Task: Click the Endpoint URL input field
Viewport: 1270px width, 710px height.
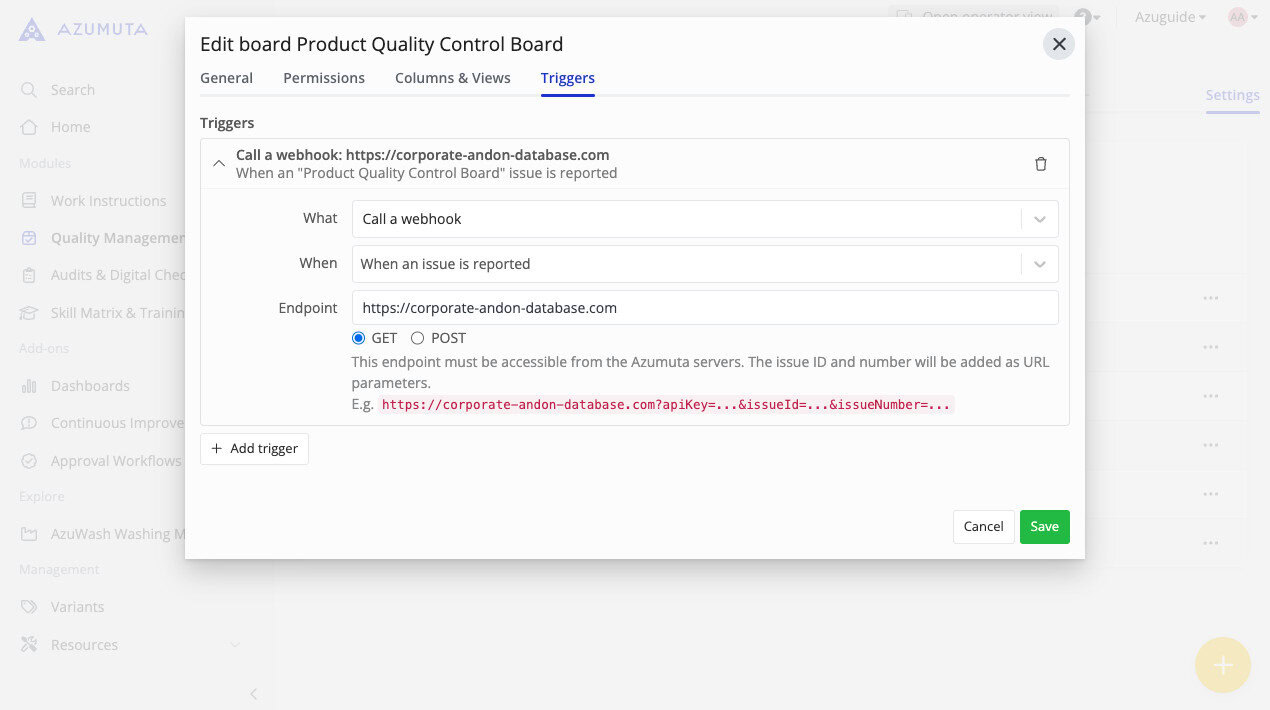Action: (704, 308)
